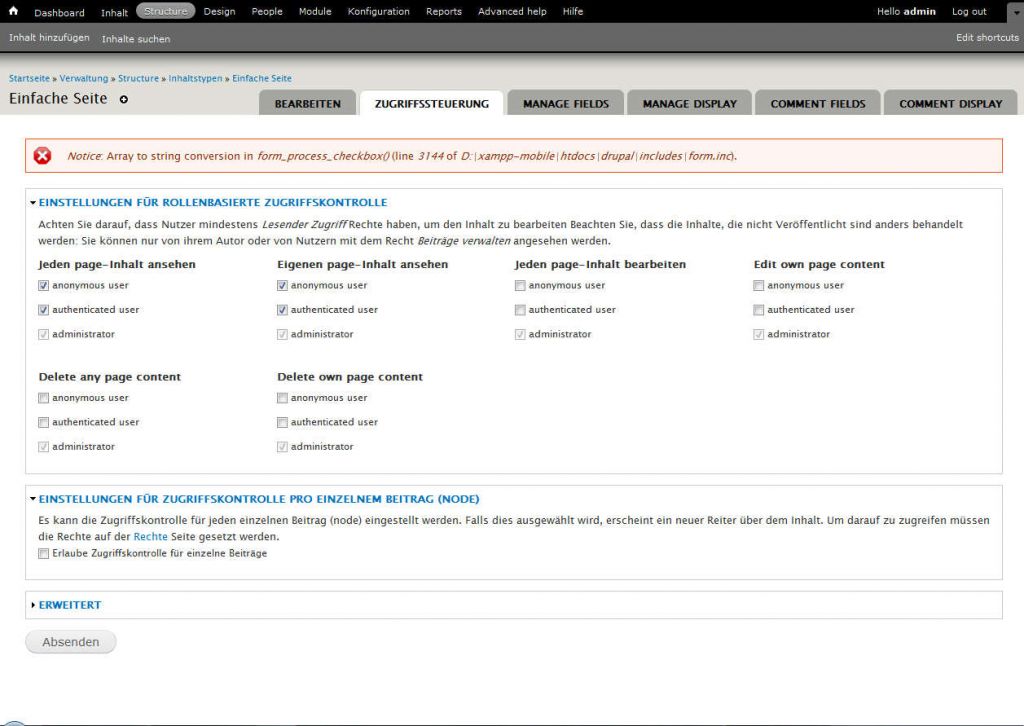The height and width of the screenshot is (726, 1024).
Task: Go to the home icon in admin bar
Action: click(x=13, y=11)
